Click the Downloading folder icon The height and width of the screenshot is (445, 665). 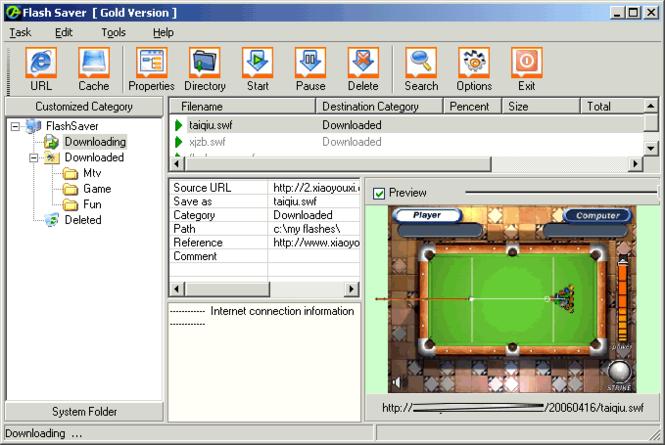(x=51, y=142)
